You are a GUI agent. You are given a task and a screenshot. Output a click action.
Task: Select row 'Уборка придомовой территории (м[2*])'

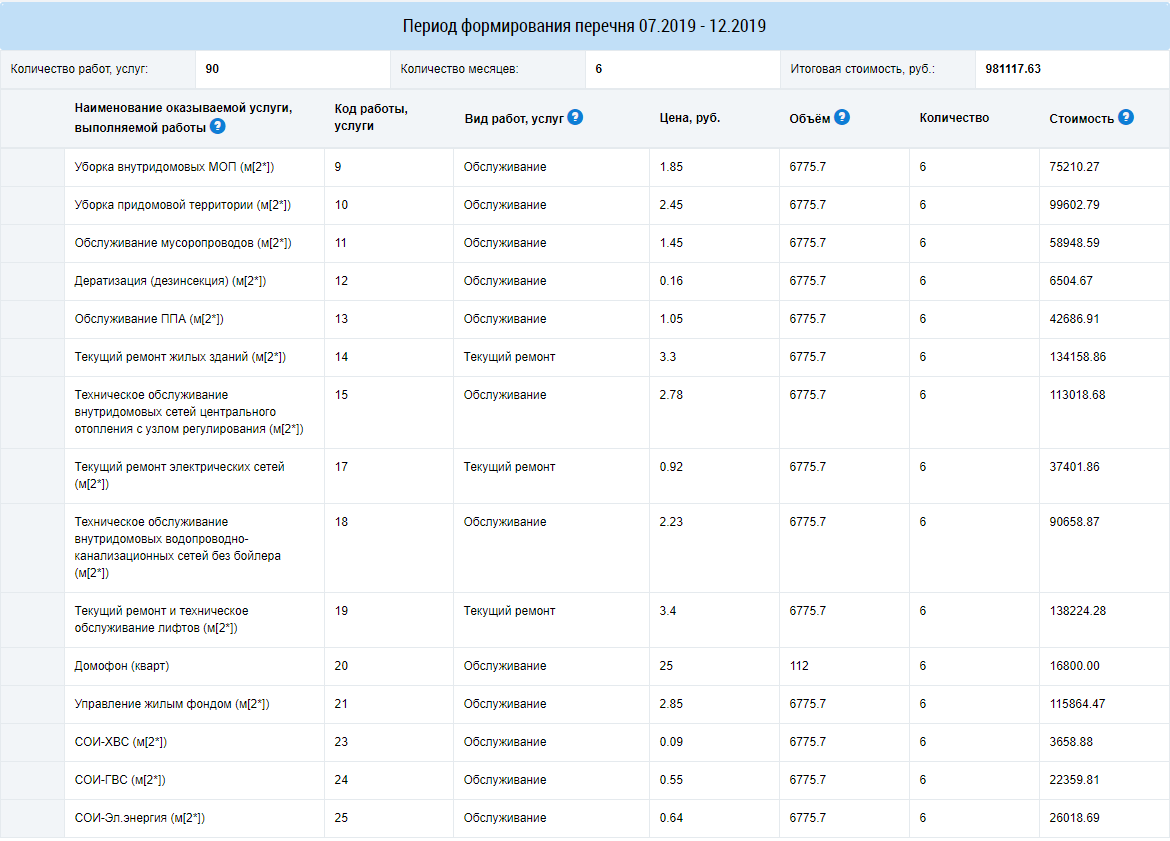[x=585, y=205]
